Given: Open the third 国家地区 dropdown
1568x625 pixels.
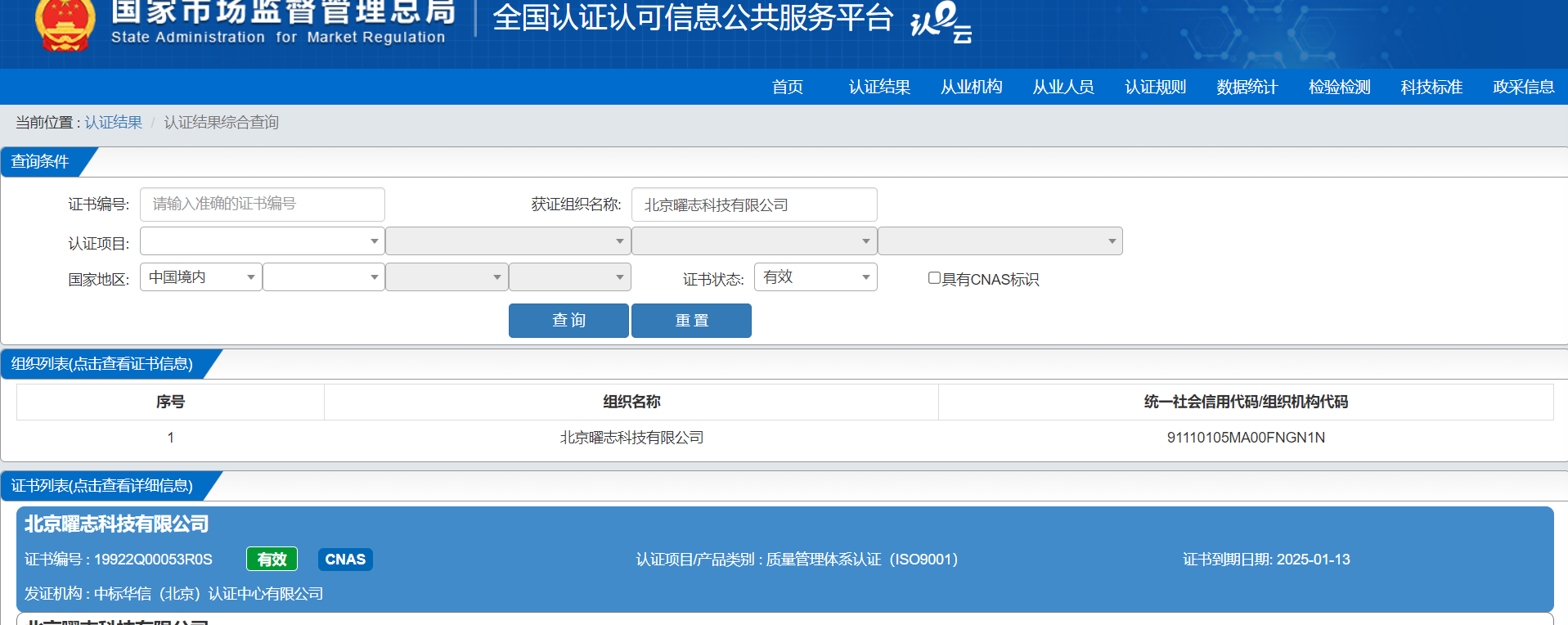Looking at the screenshot, I should (x=447, y=277).
